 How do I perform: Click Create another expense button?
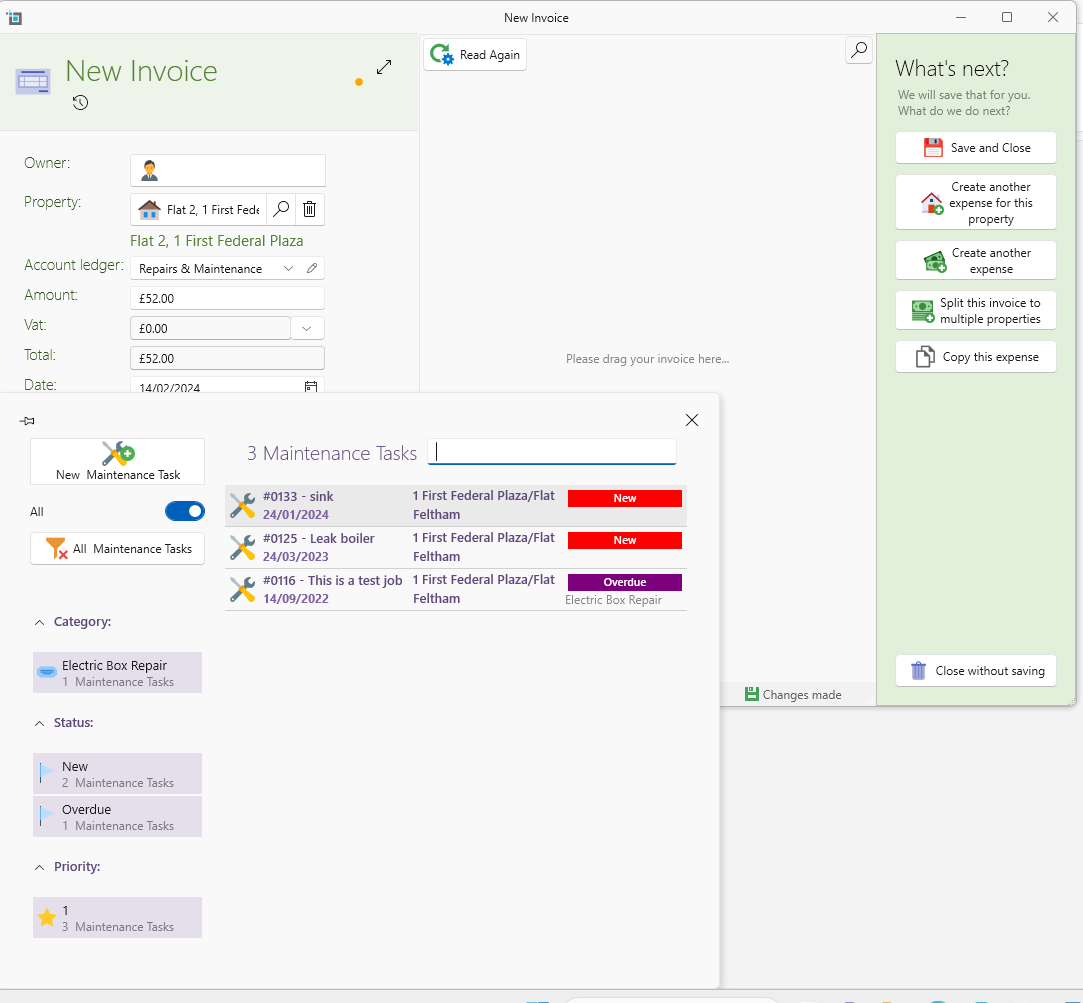[975, 260]
